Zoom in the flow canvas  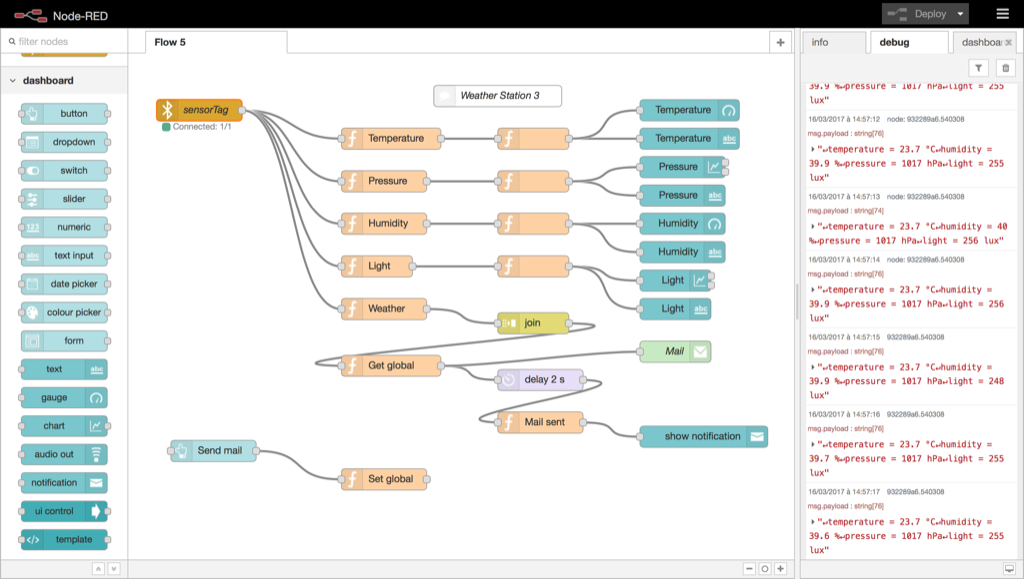tap(781, 569)
